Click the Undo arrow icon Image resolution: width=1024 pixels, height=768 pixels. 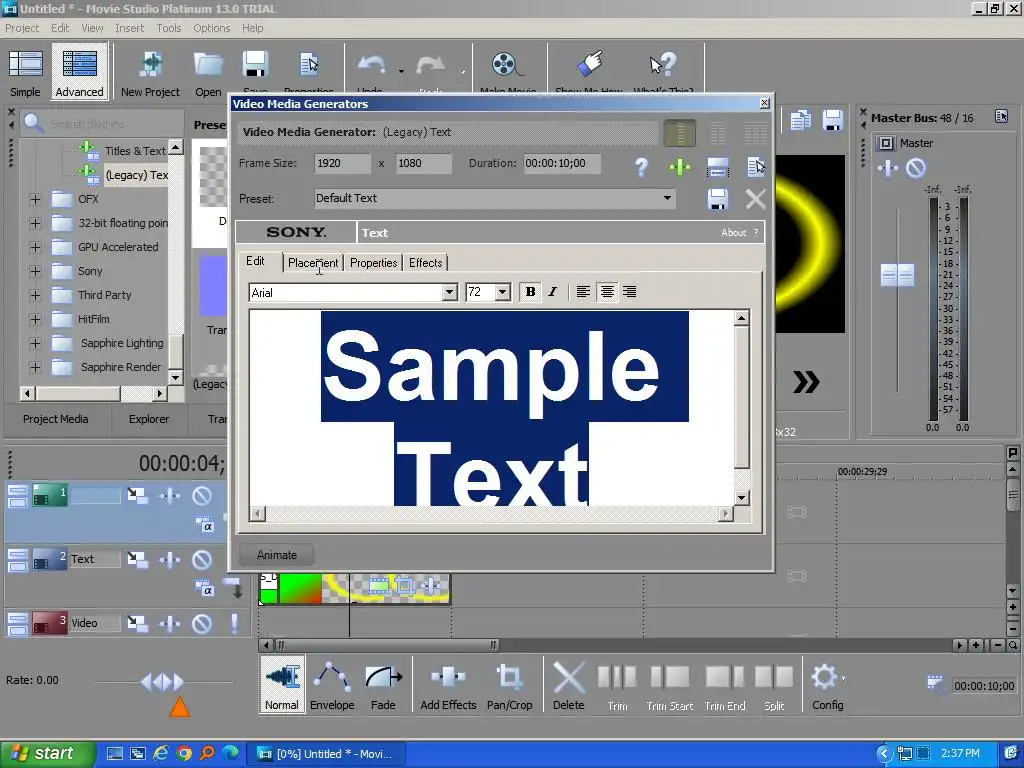click(x=372, y=65)
